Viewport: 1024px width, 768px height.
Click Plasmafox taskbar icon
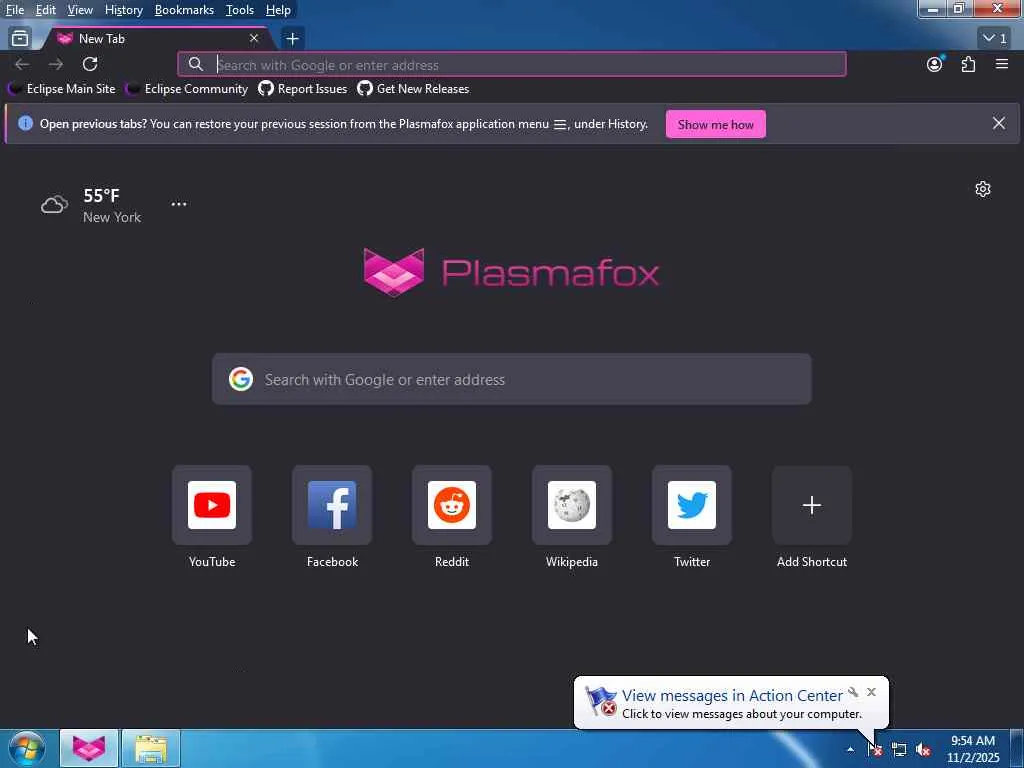pyautogui.click(x=89, y=748)
